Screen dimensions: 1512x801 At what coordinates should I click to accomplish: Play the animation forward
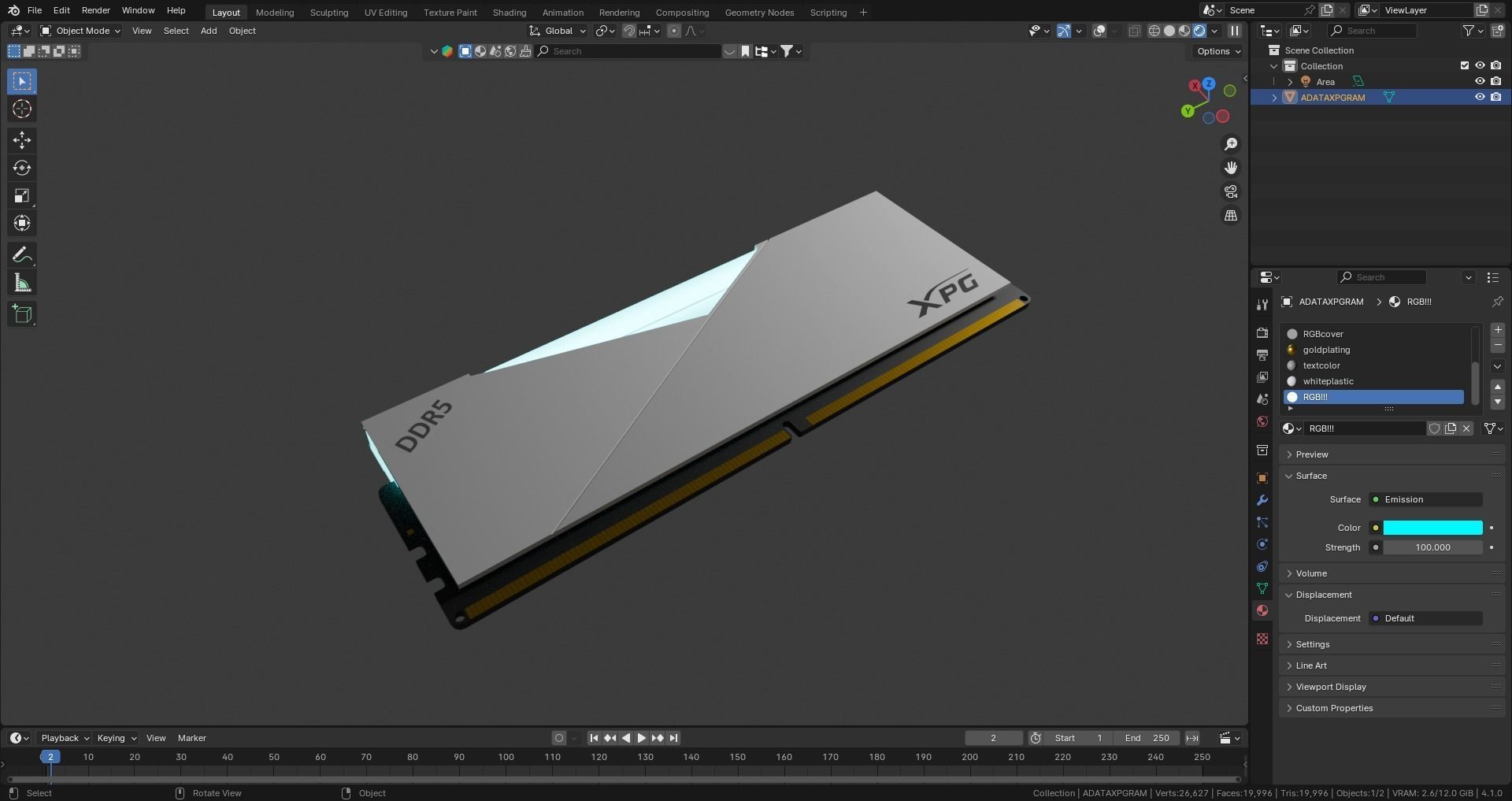point(642,738)
